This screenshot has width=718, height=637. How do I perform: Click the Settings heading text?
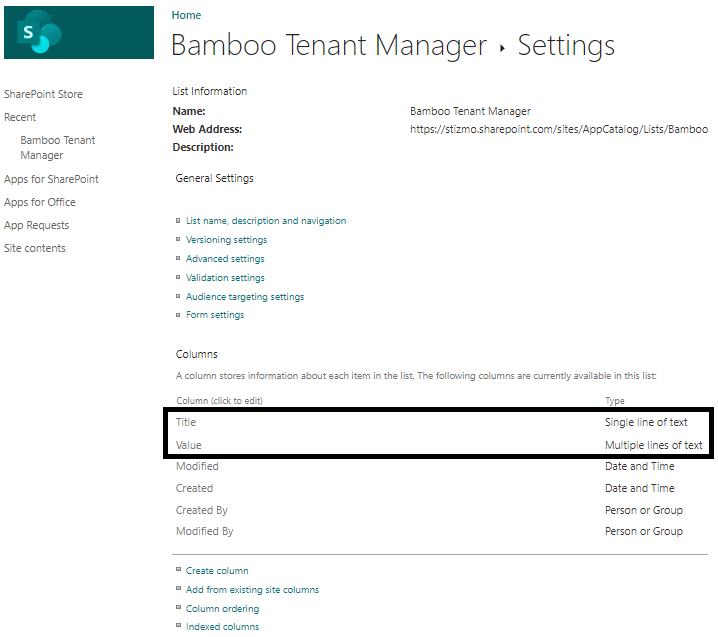point(566,45)
